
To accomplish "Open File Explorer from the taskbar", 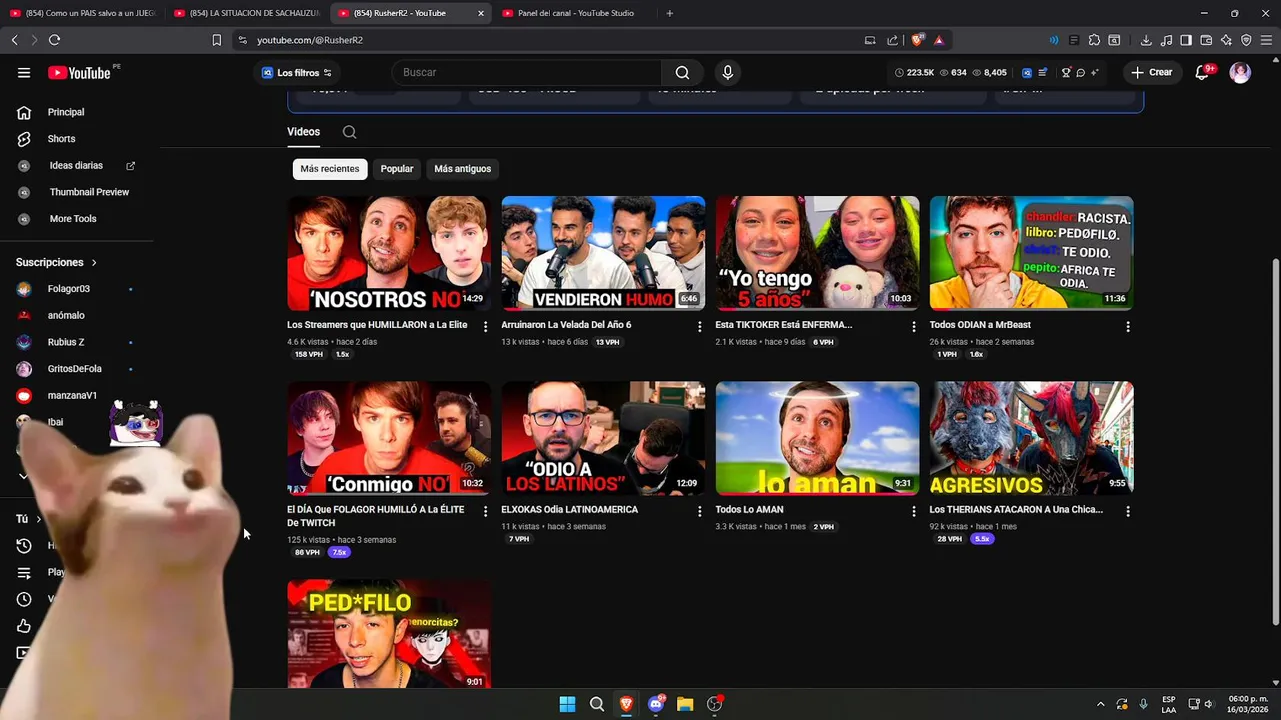I will pyautogui.click(x=685, y=704).
